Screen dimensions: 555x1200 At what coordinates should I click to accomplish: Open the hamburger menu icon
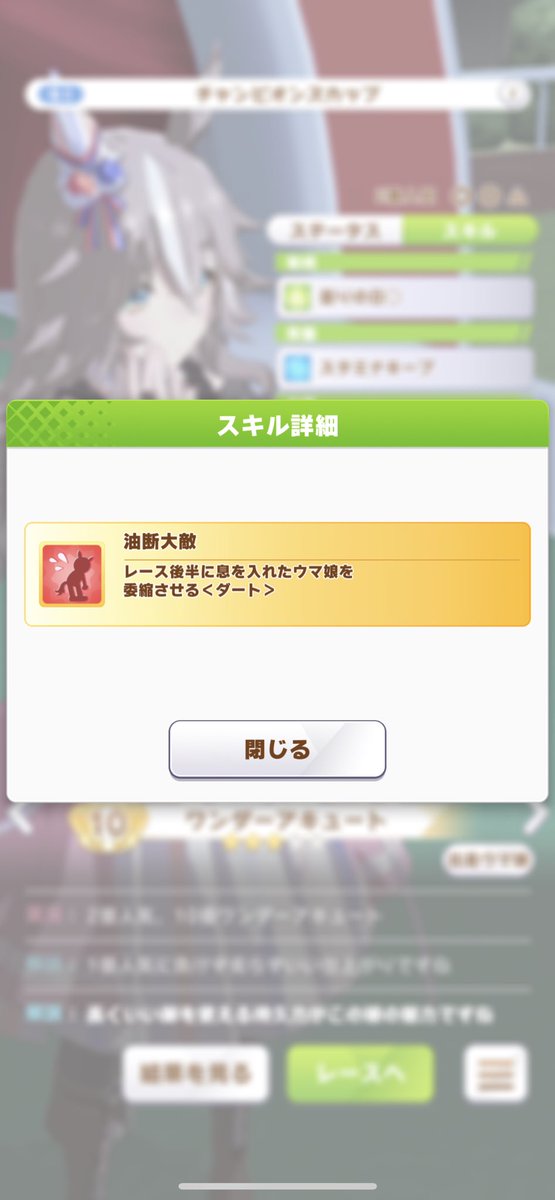click(x=495, y=1074)
